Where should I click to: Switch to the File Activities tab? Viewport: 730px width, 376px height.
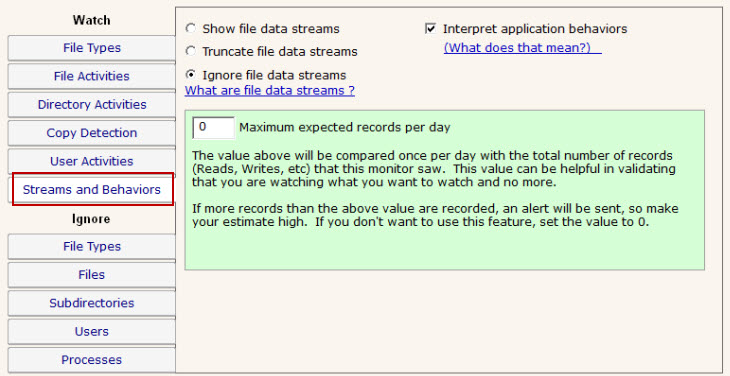click(x=92, y=76)
